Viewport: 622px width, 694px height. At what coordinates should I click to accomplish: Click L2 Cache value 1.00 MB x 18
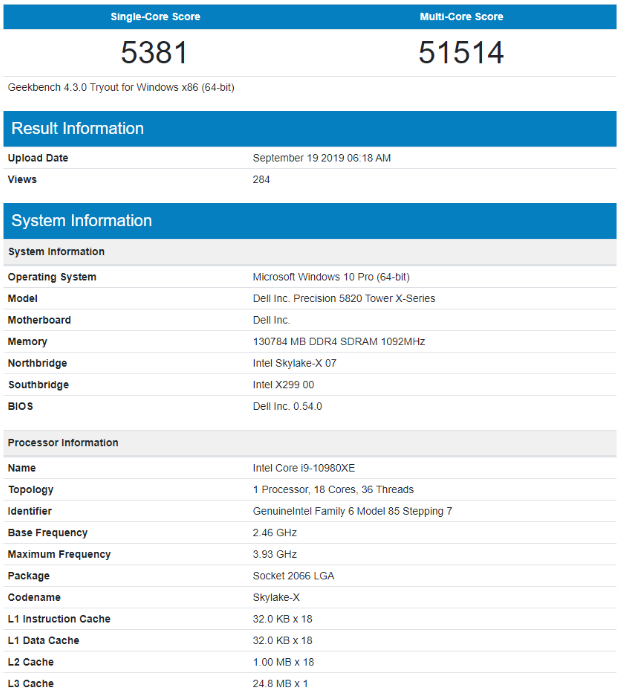point(284,663)
